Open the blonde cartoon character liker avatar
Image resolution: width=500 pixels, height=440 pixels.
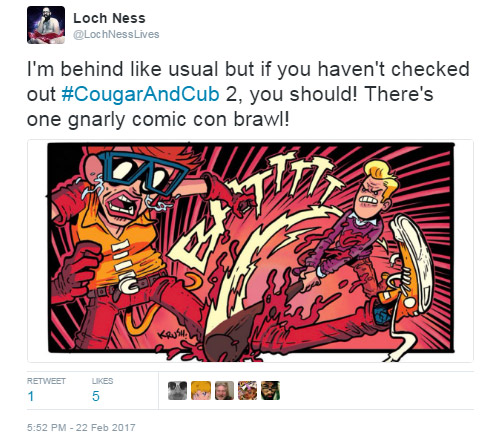click(x=201, y=390)
